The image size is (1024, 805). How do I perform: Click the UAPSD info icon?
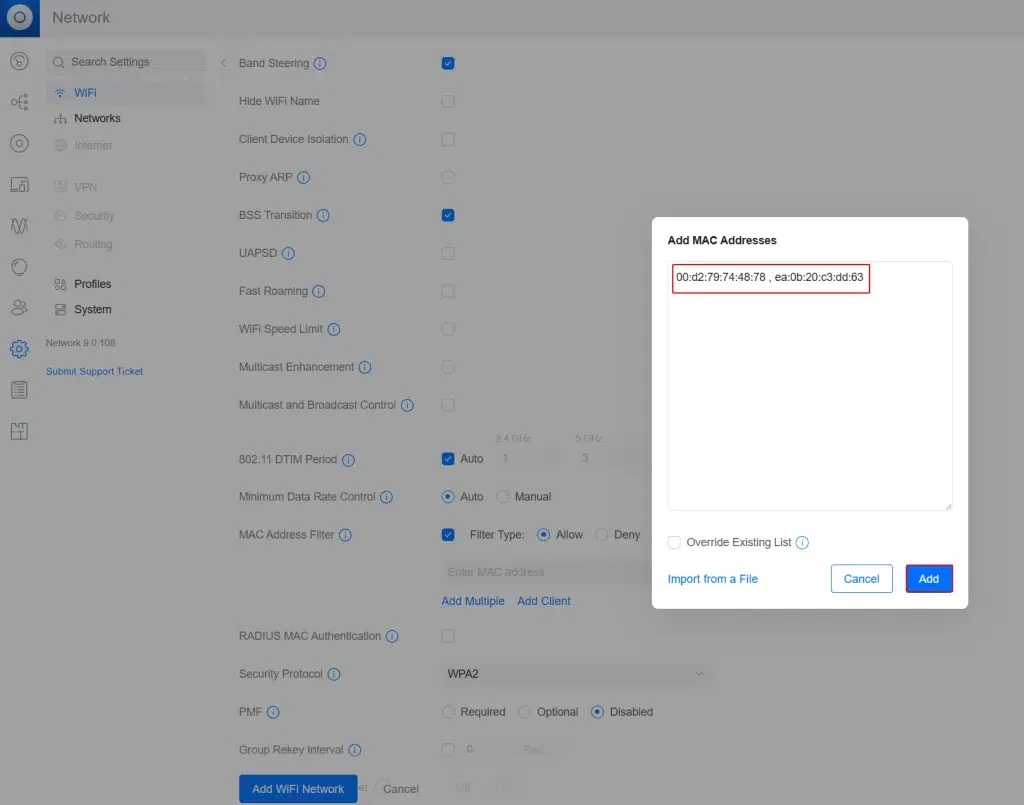point(288,253)
